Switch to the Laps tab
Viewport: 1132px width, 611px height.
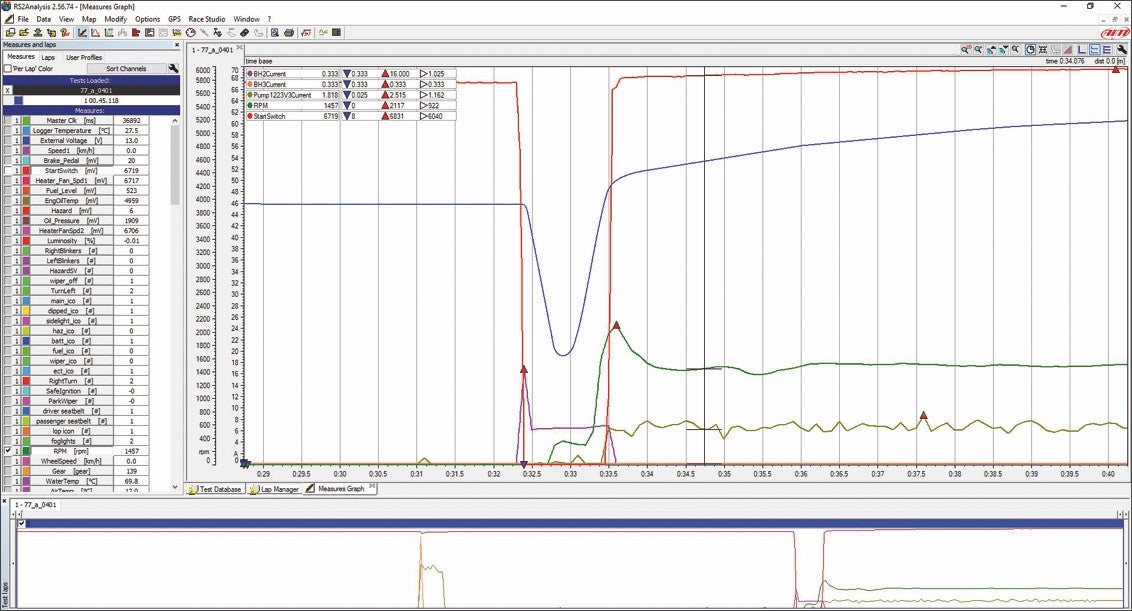tap(48, 57)
